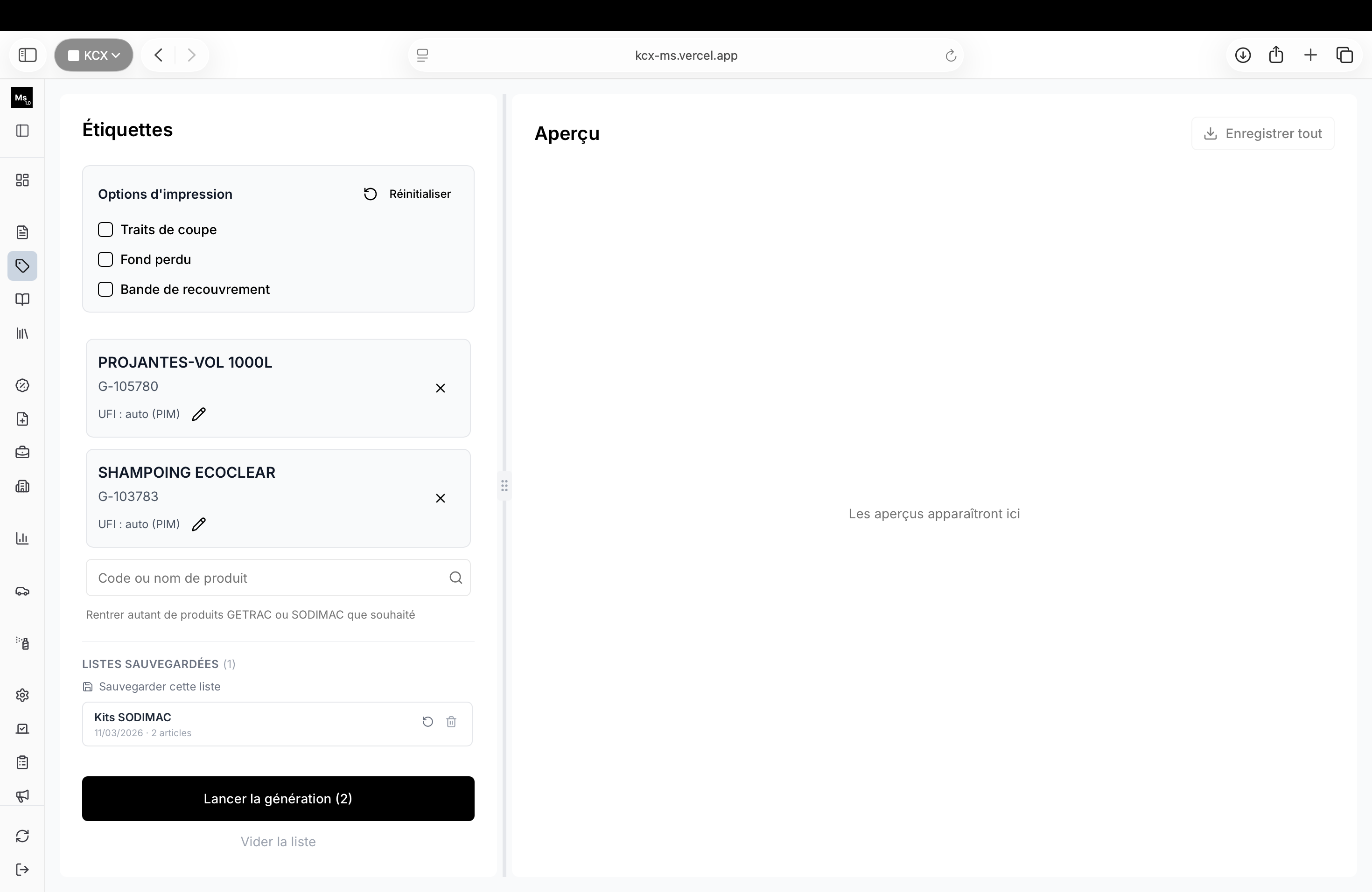Delete the Kits SODIMAC saved list
The height and width of the screenshot is (892, 1372).
[x=451, y=722]
